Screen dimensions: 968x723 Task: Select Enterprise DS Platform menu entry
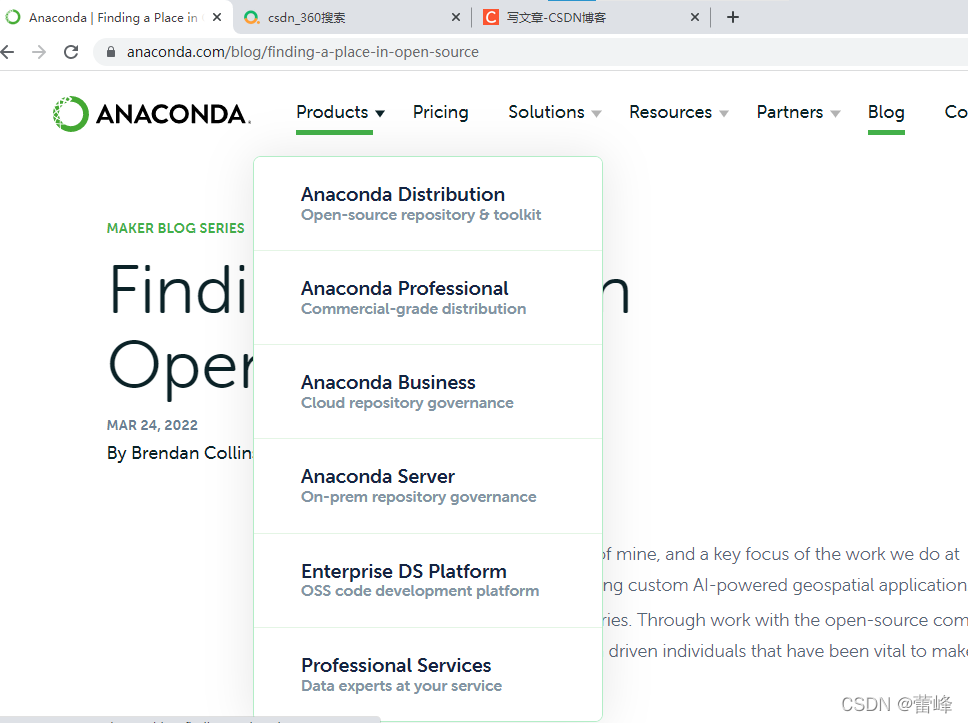[428, 580]
